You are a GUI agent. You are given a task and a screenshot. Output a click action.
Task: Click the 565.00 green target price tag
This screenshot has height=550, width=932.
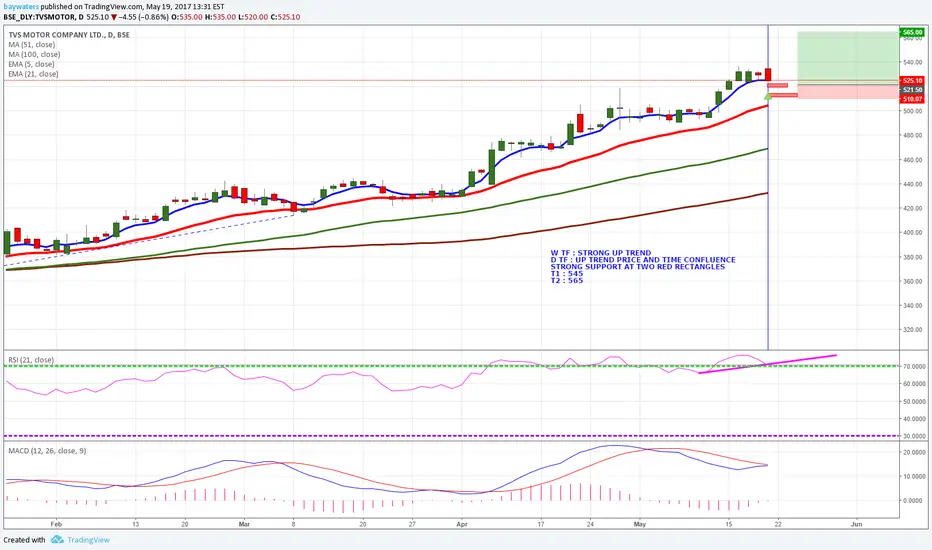click(912, 32)
